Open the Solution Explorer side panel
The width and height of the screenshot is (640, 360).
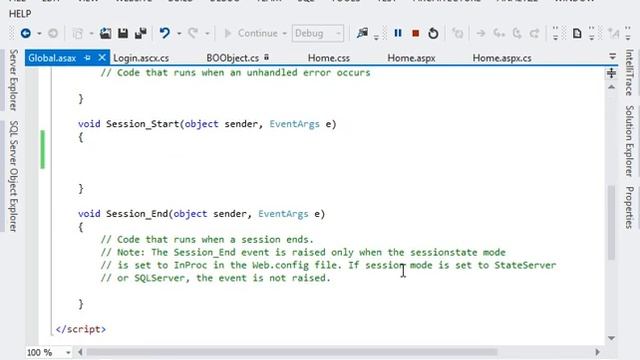tap(629, 141)
